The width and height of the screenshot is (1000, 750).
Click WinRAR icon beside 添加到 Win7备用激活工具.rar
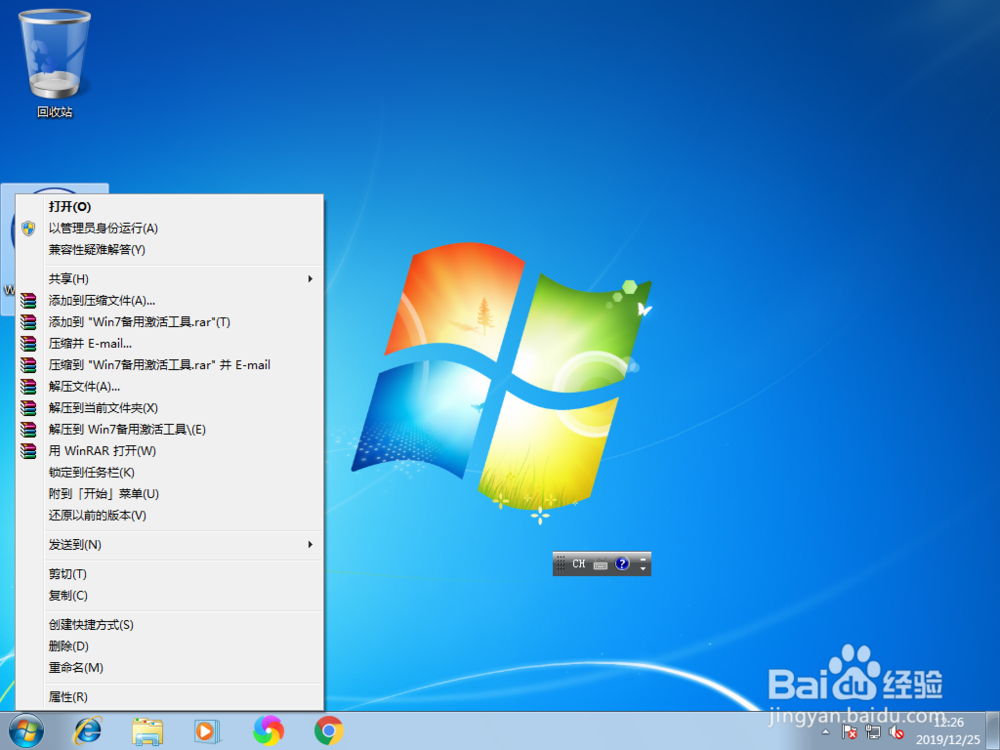pos(28,322)
